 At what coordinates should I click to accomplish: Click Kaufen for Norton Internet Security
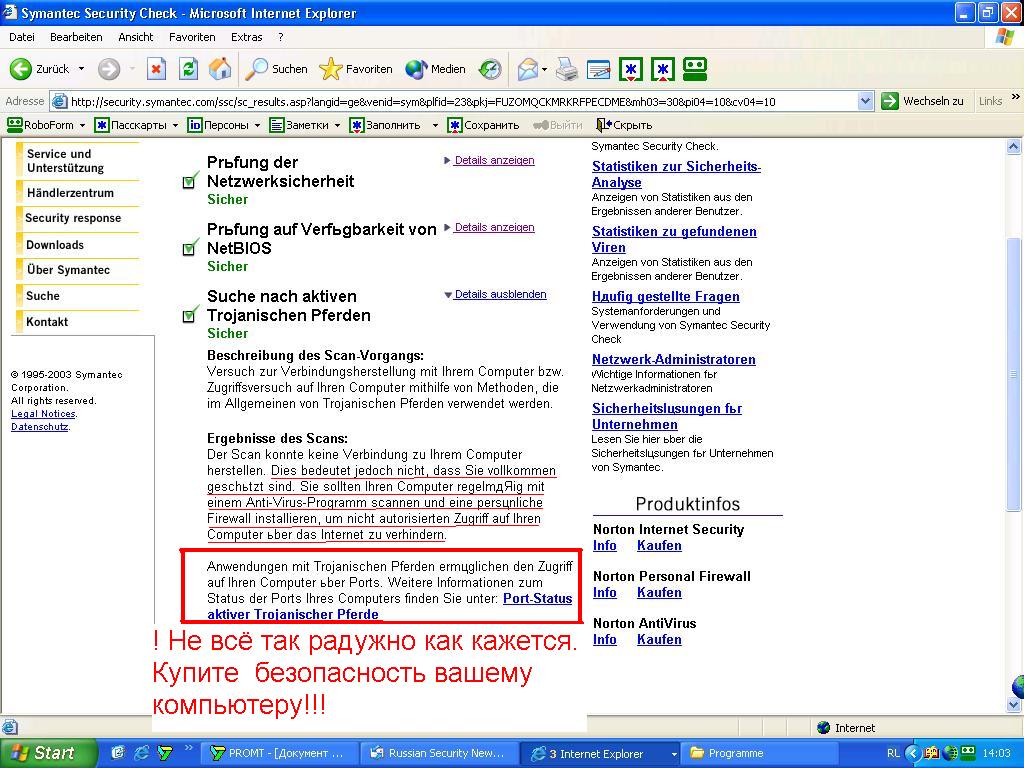coord(659,545)
